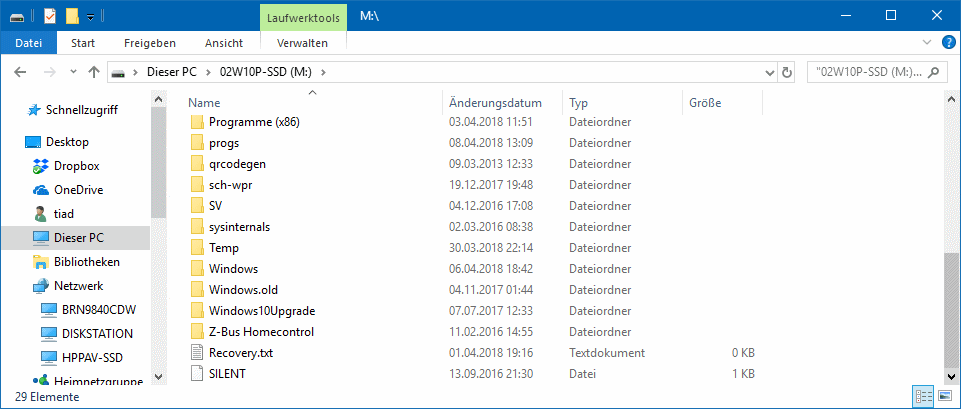Open Customize Quick Access Toolbar dropdown
The image size is (961, 409).
click(91, 16)
